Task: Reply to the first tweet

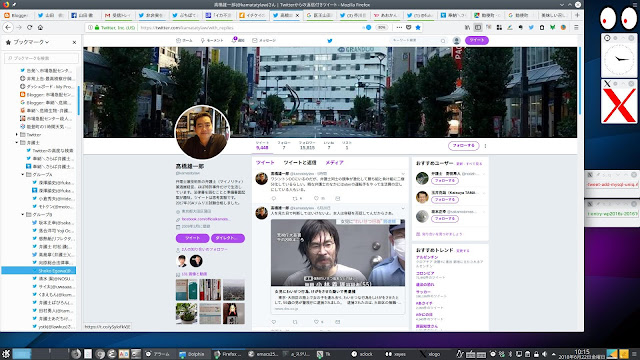Action: 274,198
